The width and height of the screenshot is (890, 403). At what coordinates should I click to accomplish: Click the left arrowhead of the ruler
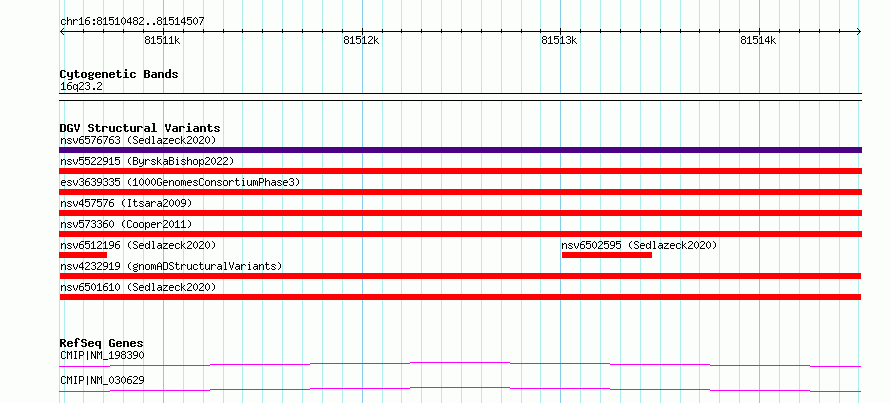(x=62, y=31)
